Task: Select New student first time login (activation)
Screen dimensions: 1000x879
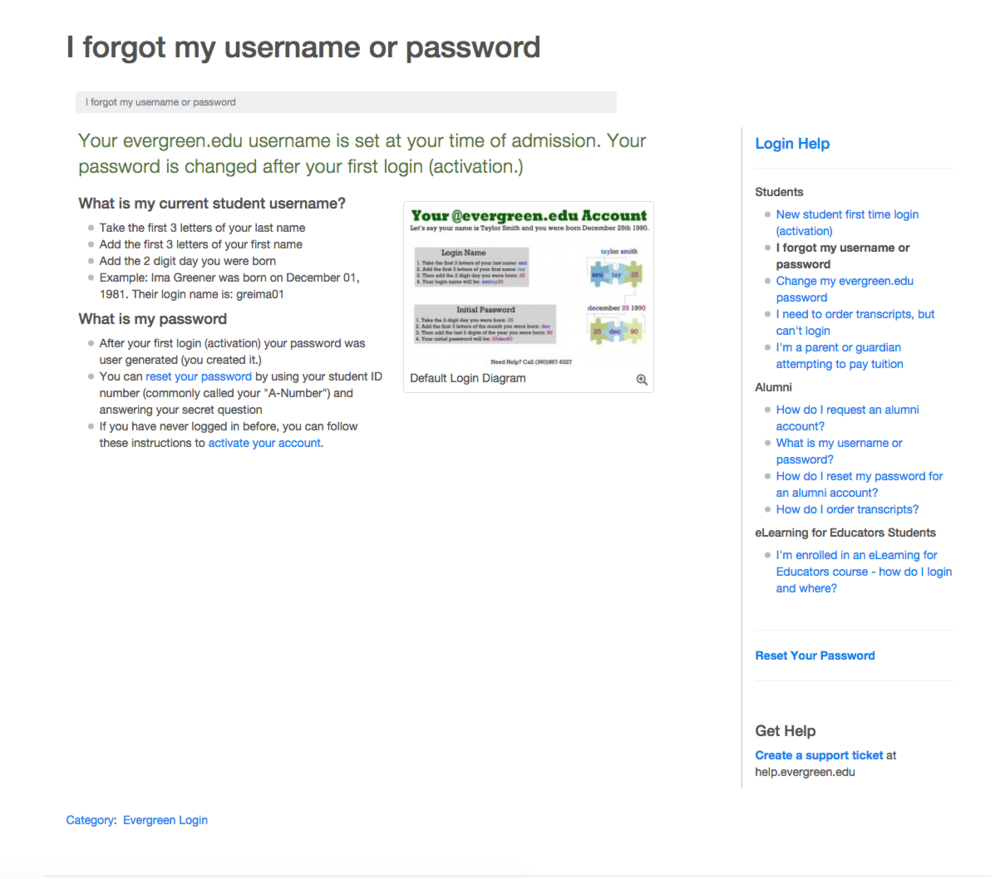Action: [847, 222]
